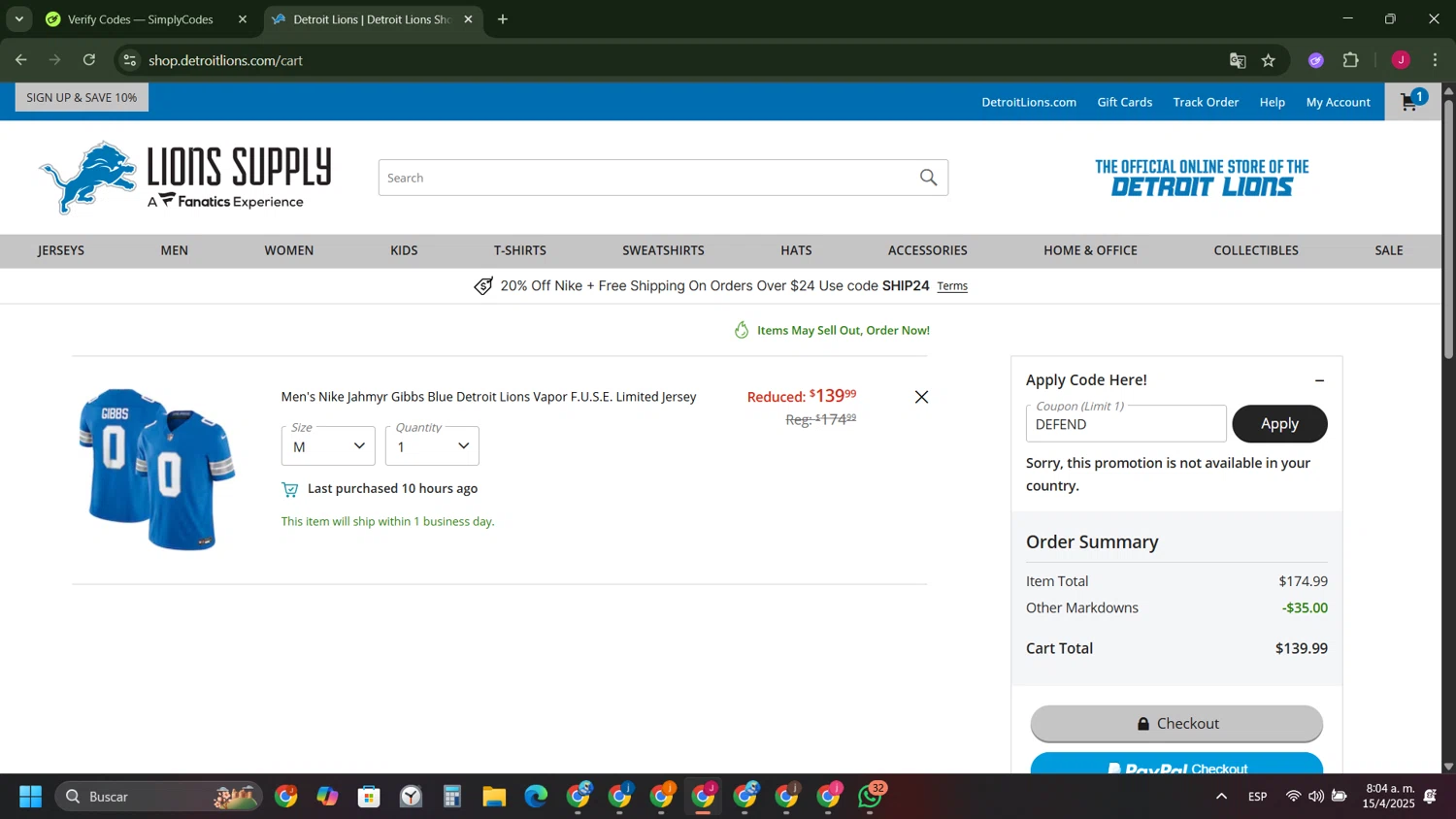The height and width of the screenshot is (819, 1456).
Task: Switch the ESP input language indicator
Action: tap(1257, 797)
